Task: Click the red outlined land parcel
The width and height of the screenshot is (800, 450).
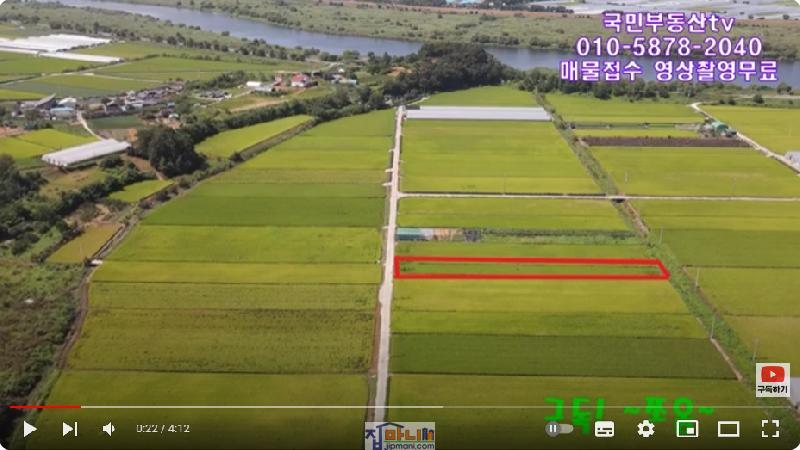Action: [530, 268]
